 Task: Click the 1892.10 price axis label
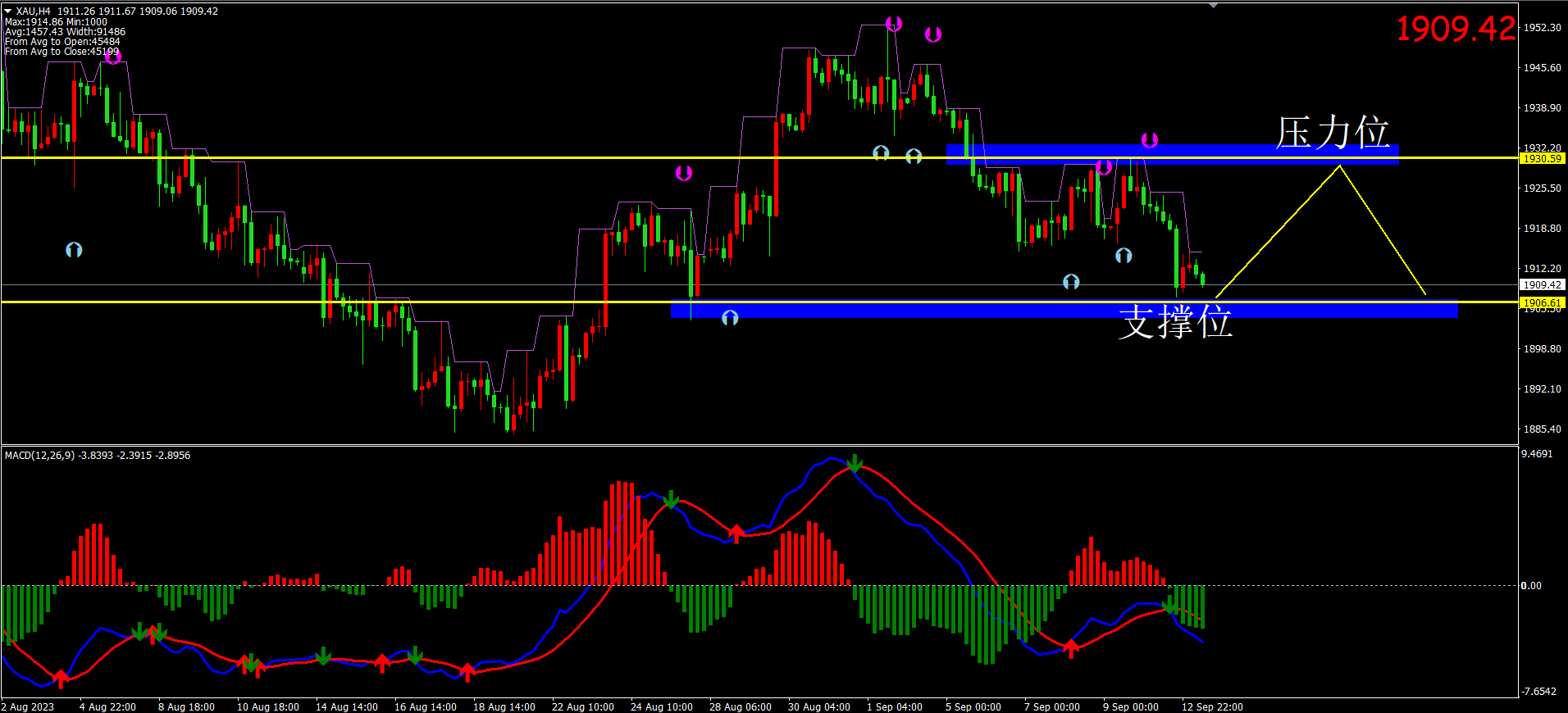[x=1543, y=388]
